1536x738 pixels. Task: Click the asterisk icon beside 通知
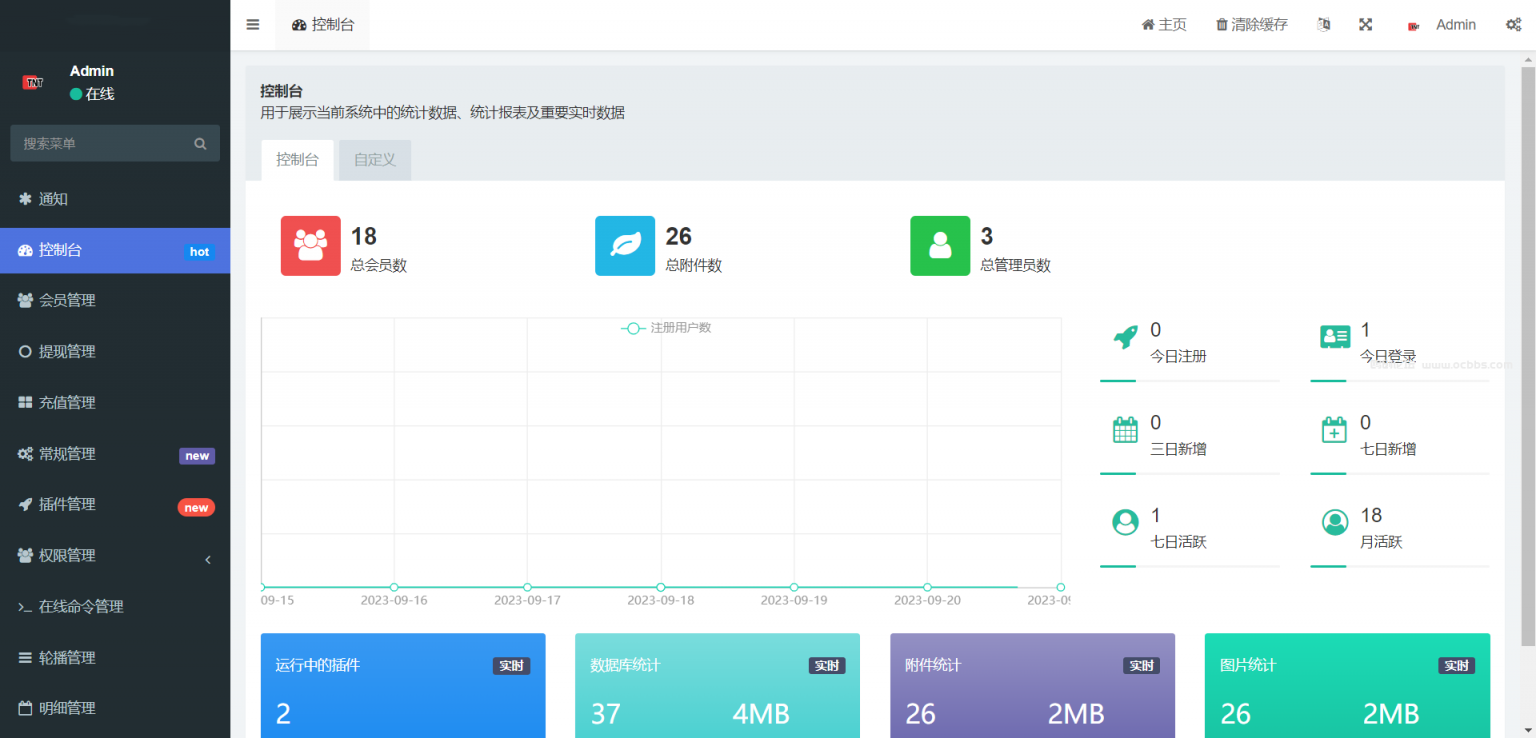point(25,199)
